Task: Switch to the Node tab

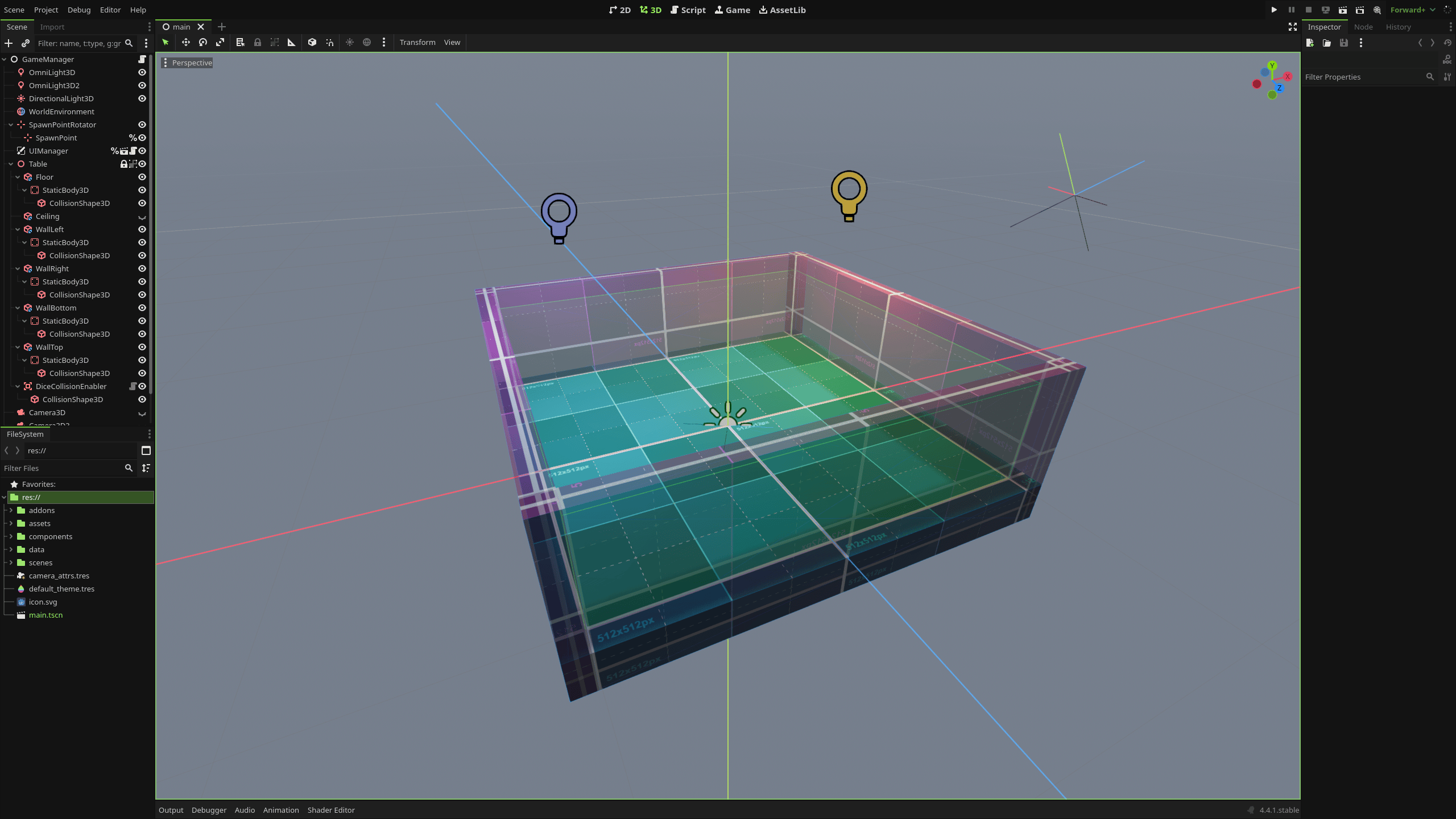Action: pos(1363,27)
